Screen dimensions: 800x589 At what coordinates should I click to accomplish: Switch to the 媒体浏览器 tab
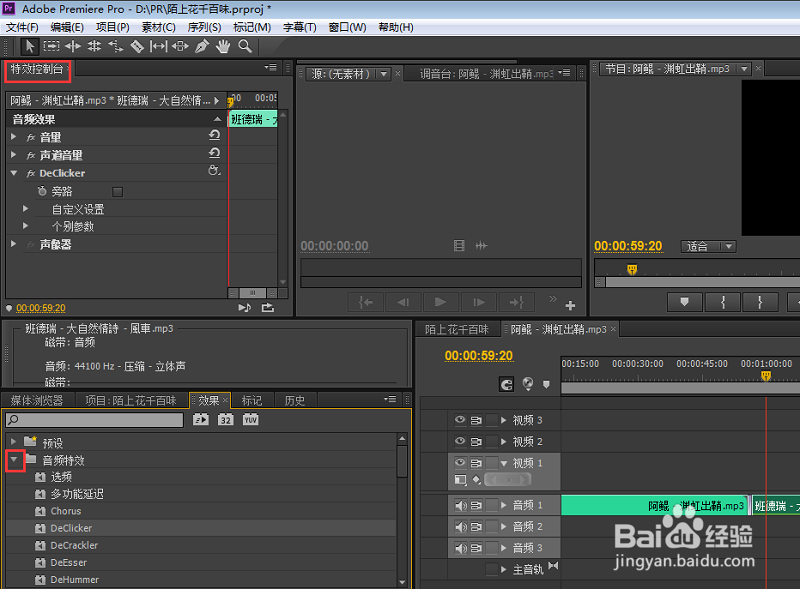(37, 401)
